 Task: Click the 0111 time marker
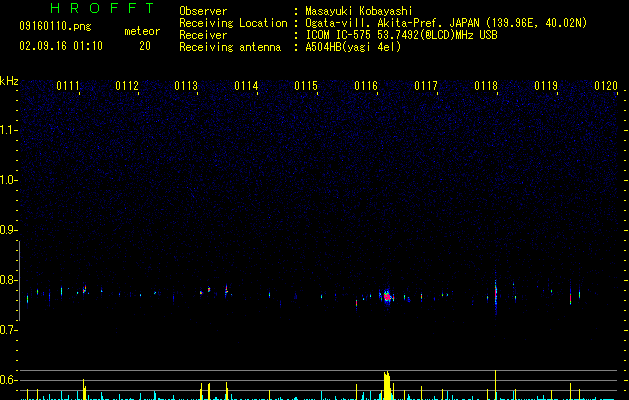coord(68,86)
